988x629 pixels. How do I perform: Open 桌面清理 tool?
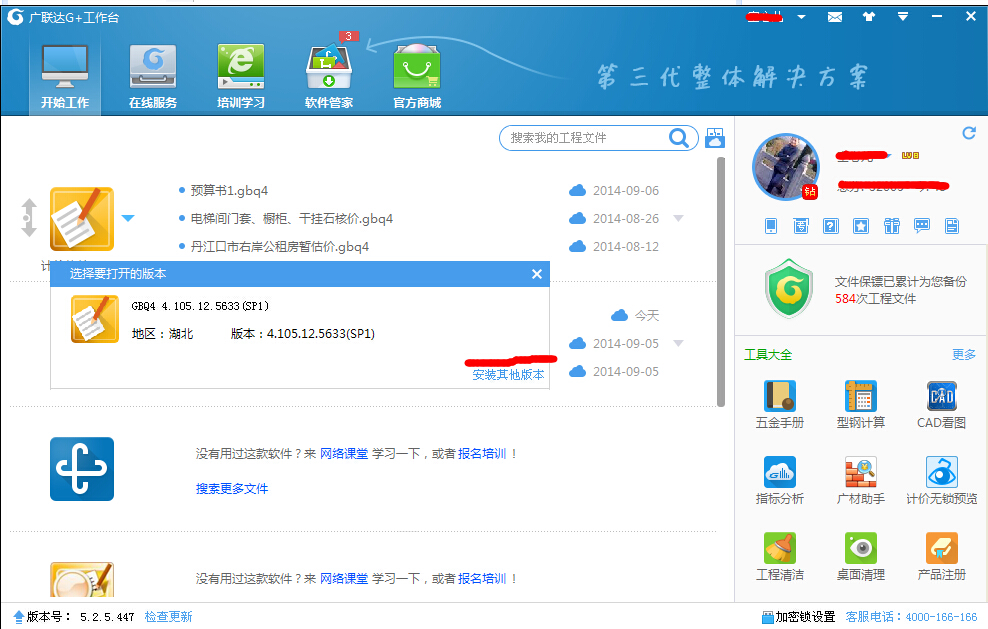pyautogui.click(x=861, y=557)
